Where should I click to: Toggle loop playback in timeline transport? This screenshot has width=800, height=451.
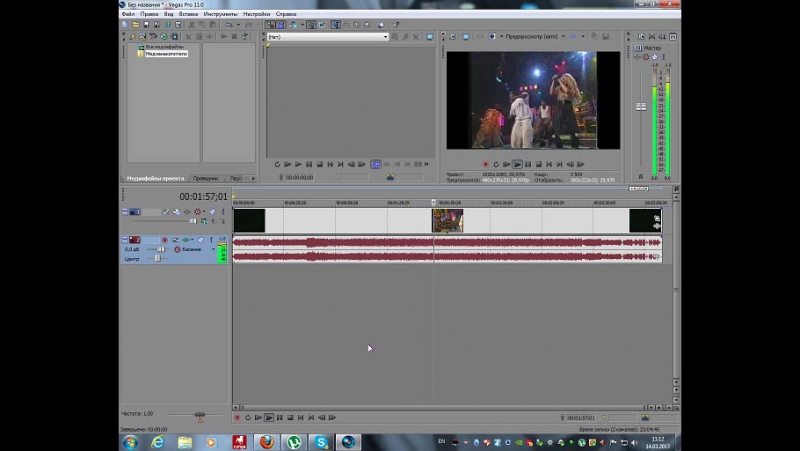point(247,417)
